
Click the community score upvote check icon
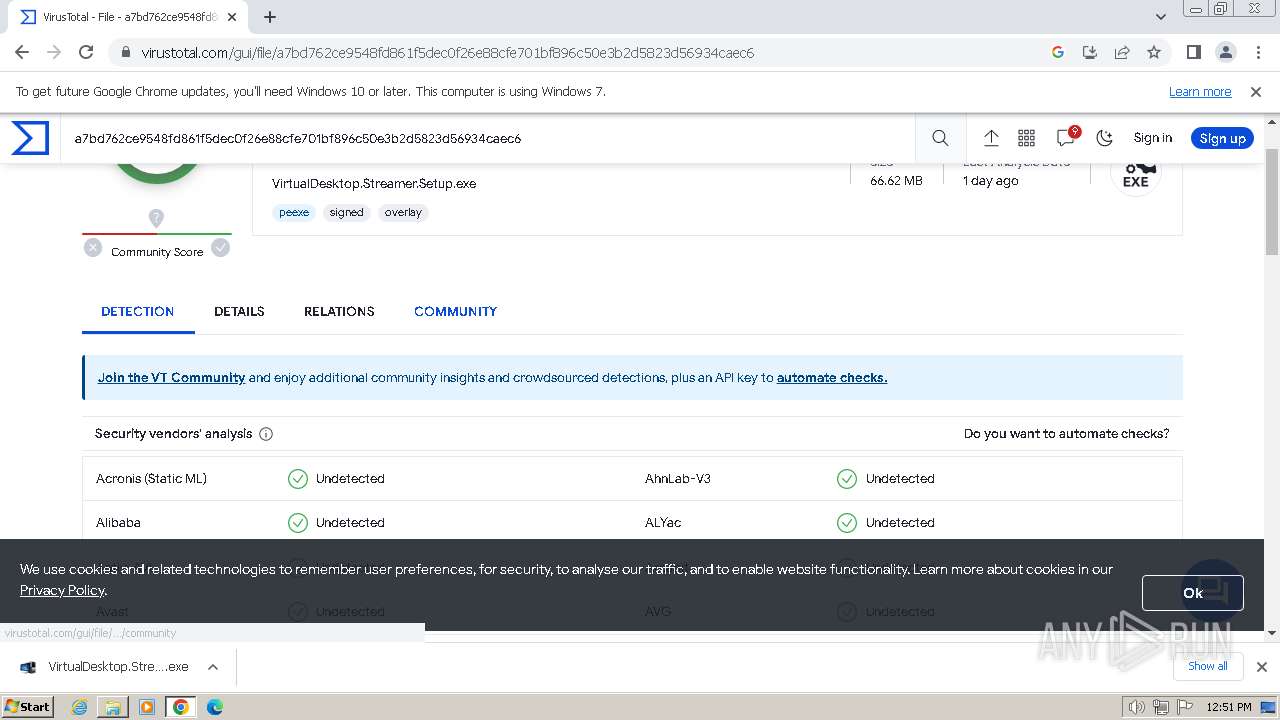[221, 248]
